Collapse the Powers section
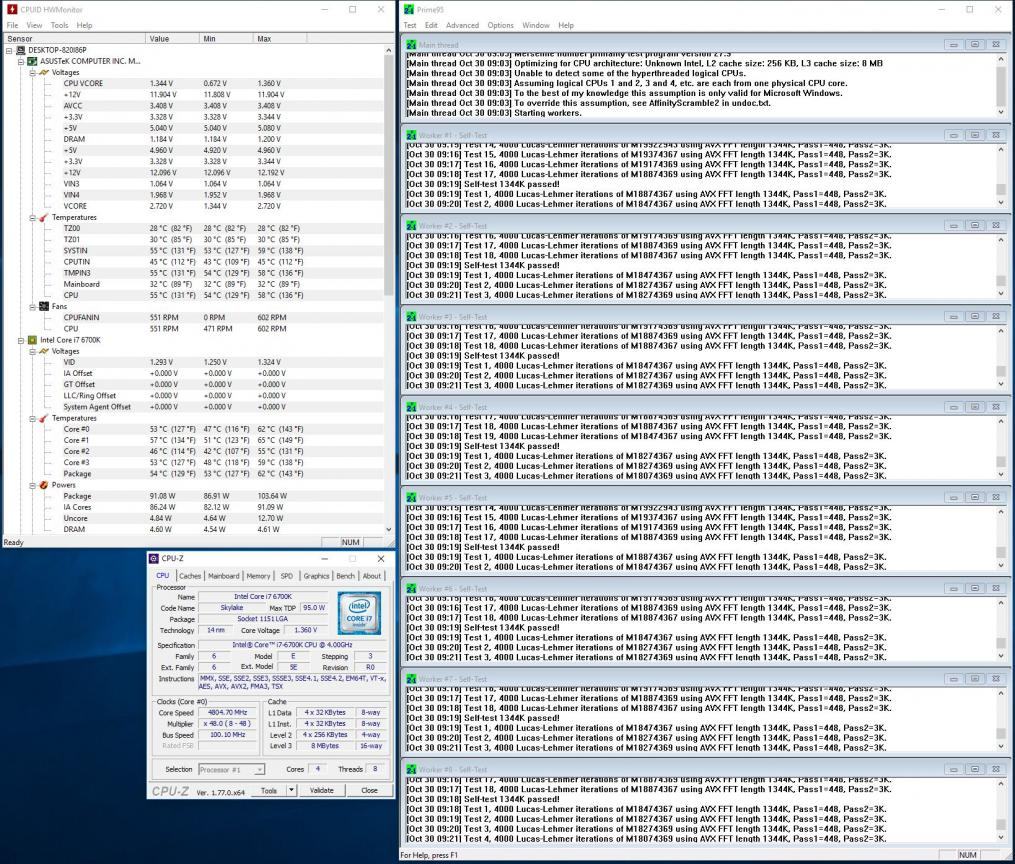The height and width of the screenshot is (864, 1015). coord(32,485)
